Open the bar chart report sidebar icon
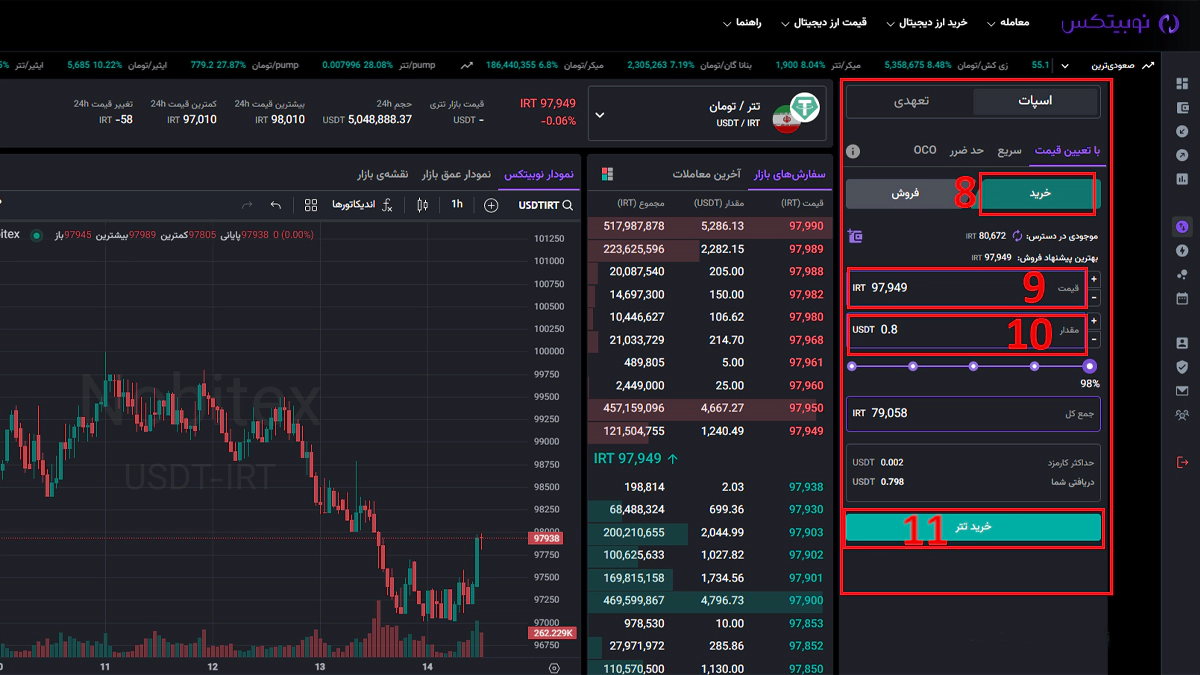 1182,179
